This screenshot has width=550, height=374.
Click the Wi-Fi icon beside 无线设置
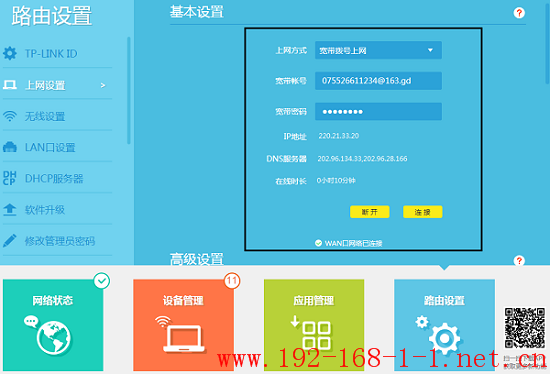pyautogui.click(x=9, y=116)
